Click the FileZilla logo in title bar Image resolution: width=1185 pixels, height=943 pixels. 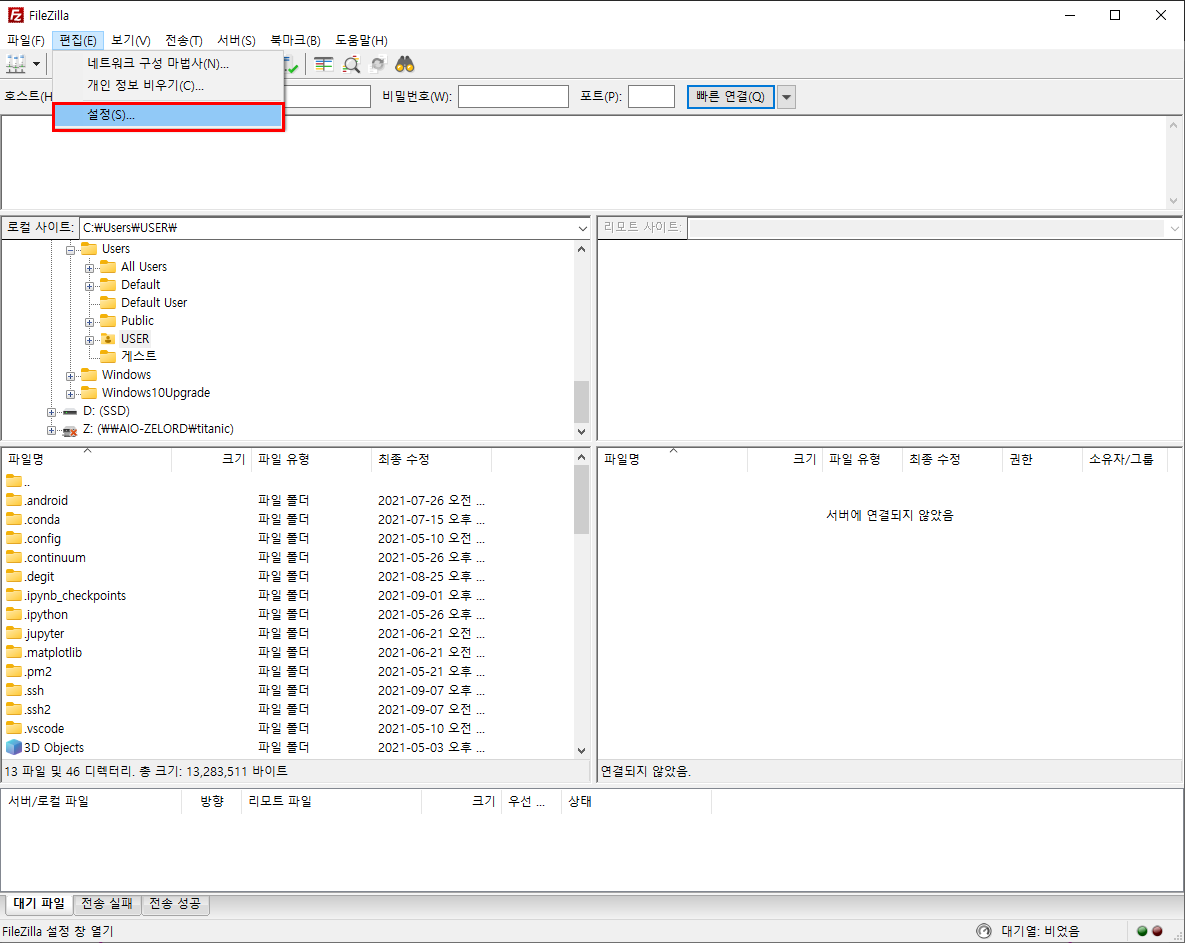click(x=15, y=15)
